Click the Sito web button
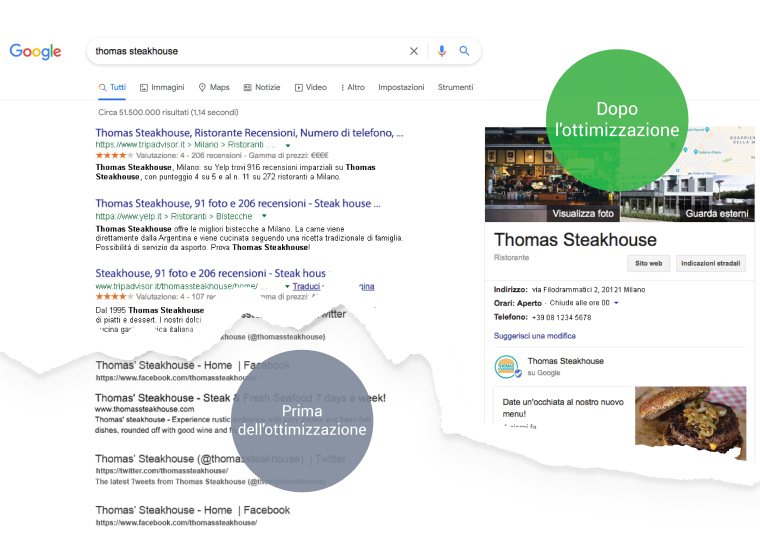 pos(649,263)
